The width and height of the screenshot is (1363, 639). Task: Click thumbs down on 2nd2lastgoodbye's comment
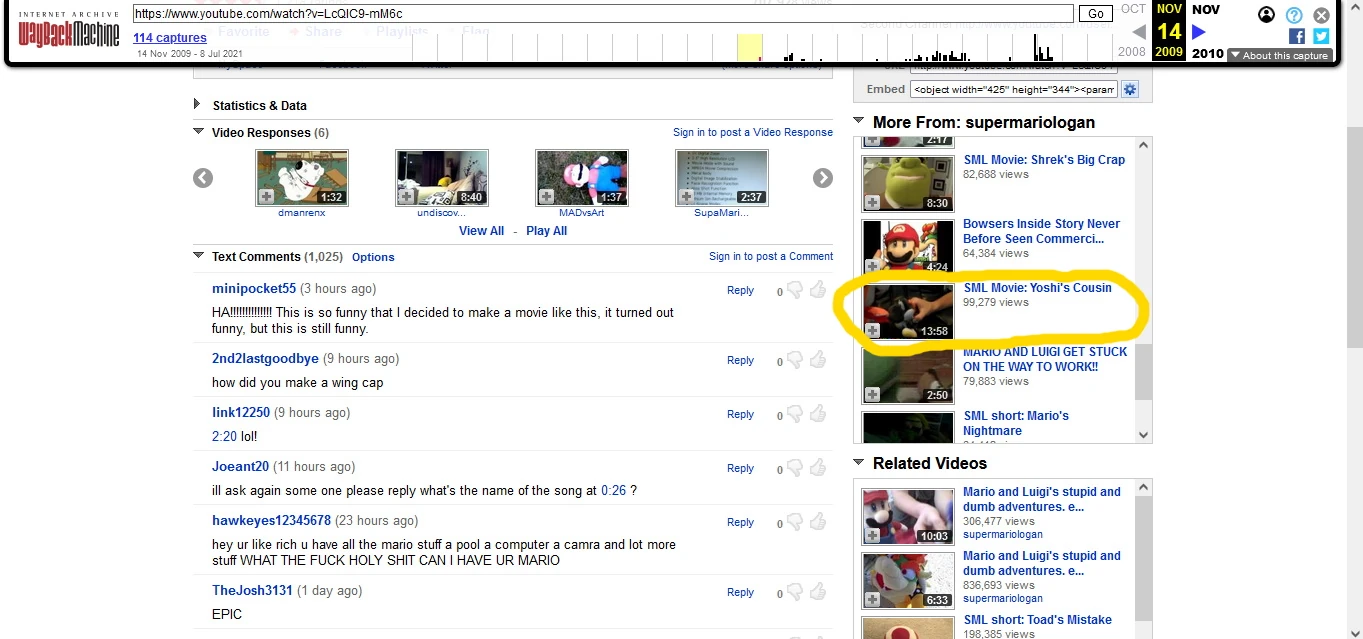coord(795,361)
